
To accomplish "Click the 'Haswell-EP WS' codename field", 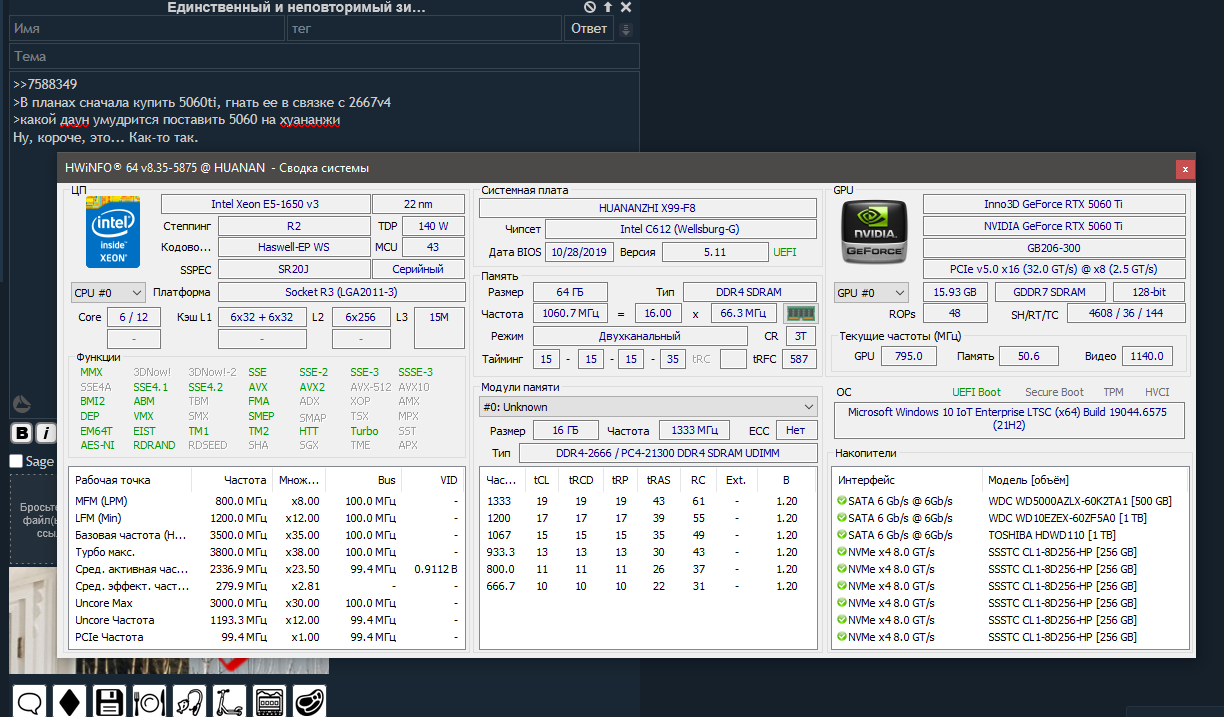I will pyautogui.click(x=293, y=247).
